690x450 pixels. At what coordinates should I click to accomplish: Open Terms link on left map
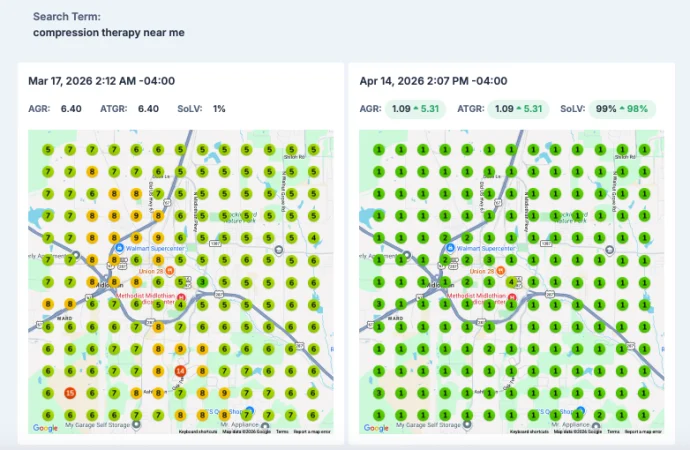[282, 432]
